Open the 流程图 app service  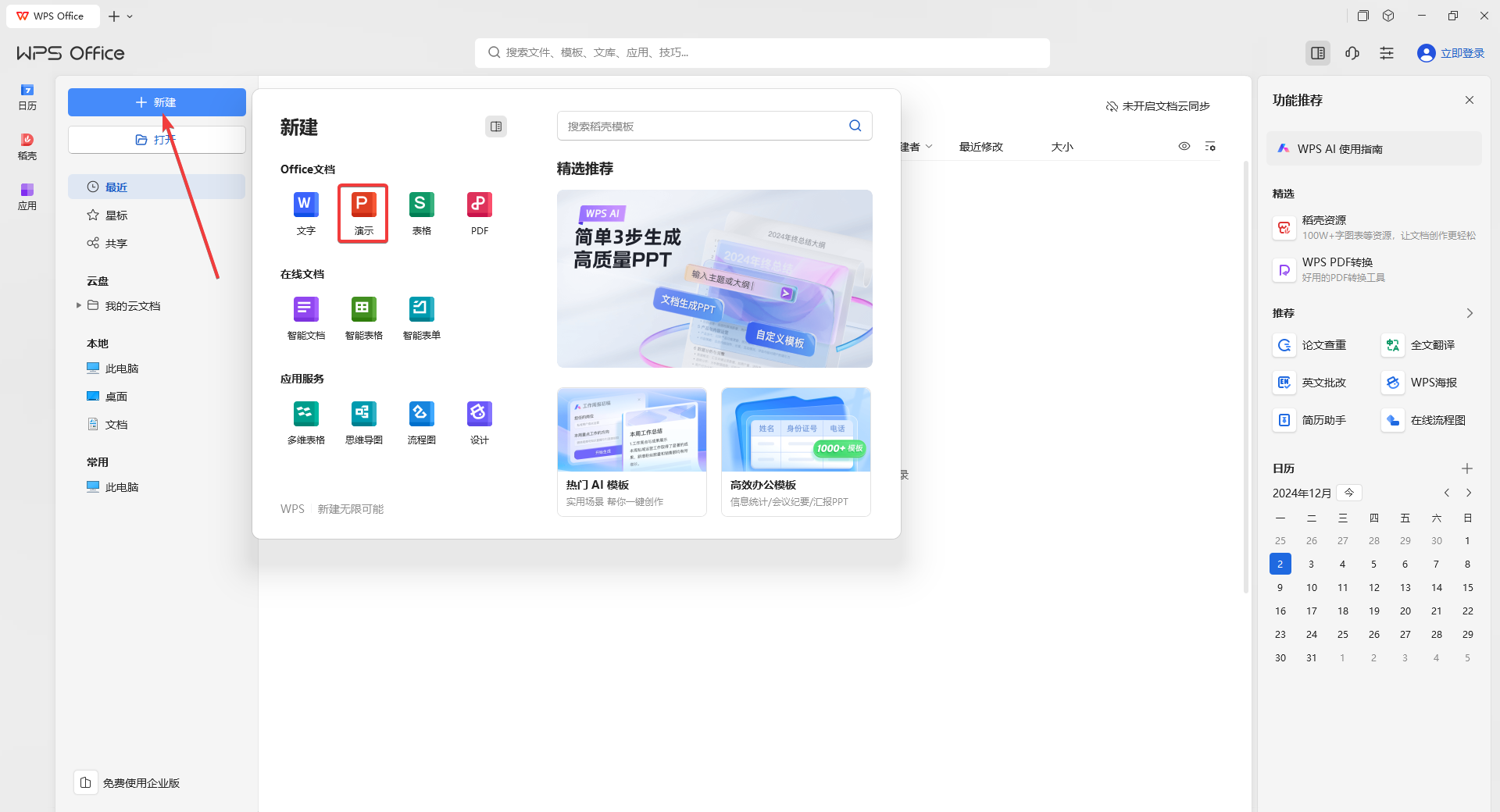[421, 422]
